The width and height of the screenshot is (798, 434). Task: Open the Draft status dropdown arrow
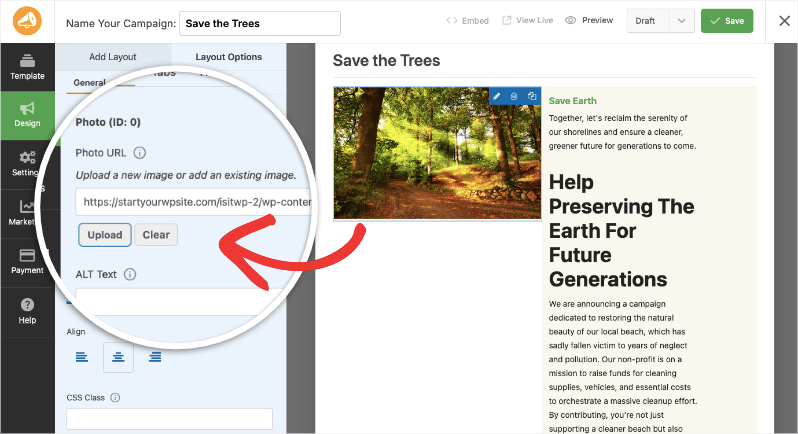681,21
